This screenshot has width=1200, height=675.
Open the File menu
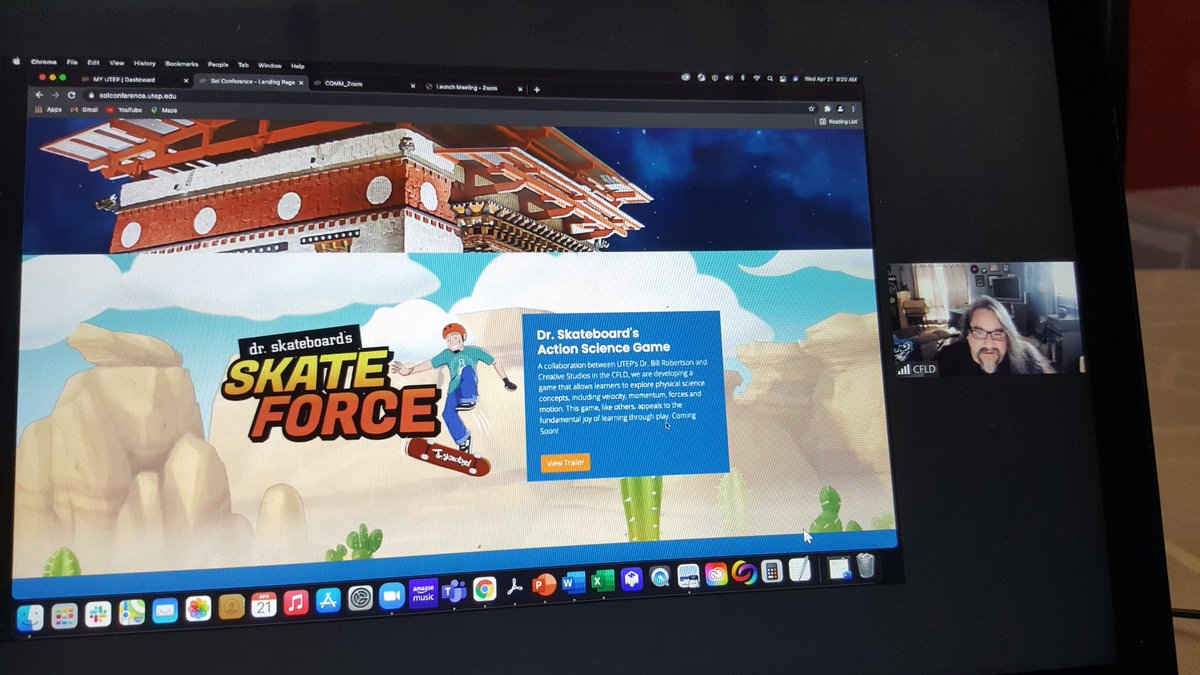(72, 62)
